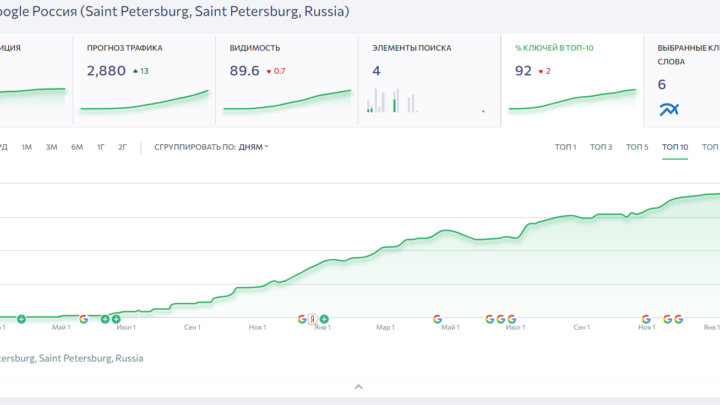Click the green plus note marker after the Yandex icon
Screen dimensions: 720x405
click(324, 319)
